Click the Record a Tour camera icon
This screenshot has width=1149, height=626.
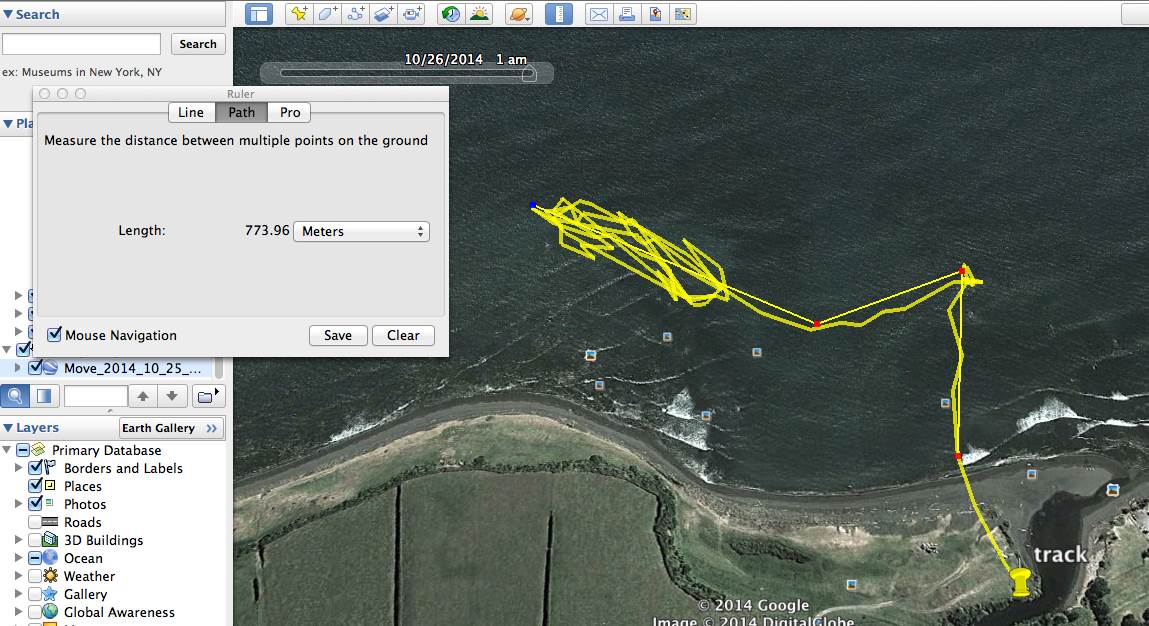[x=413, y=14]
